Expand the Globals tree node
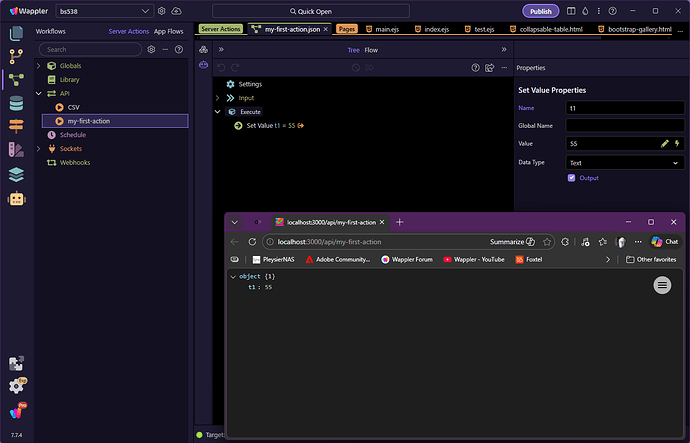The width and height of the screenshot is (690, 443). click(x=39, y=65)
